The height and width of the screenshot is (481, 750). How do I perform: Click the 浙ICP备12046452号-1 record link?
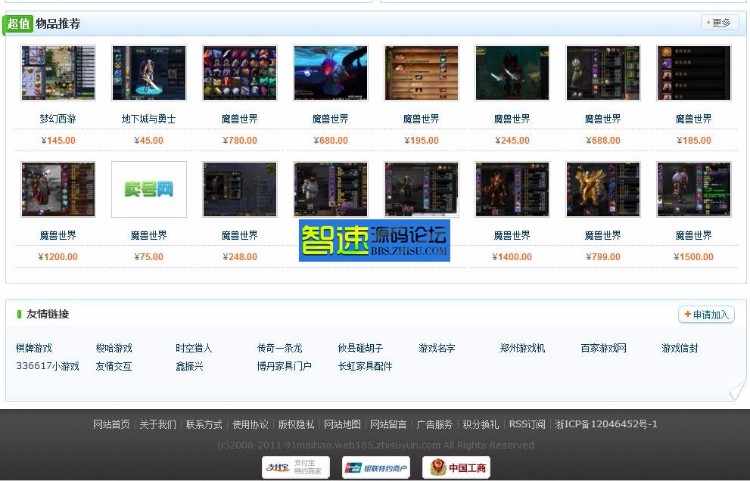pyautogui.click(x=606, y=425)
